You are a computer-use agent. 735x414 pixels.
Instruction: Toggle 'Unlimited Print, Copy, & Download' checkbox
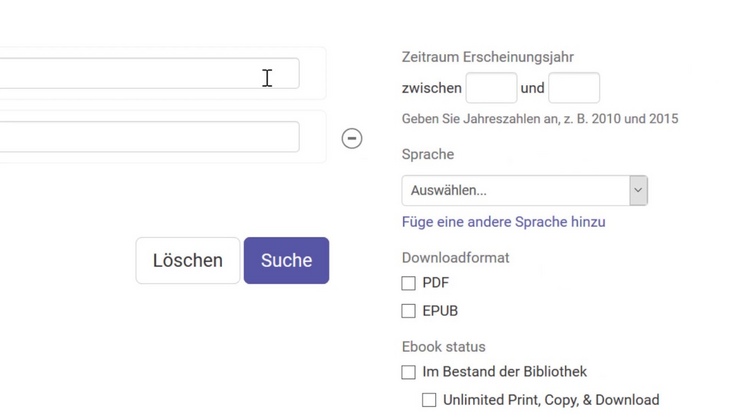(429, 400)
